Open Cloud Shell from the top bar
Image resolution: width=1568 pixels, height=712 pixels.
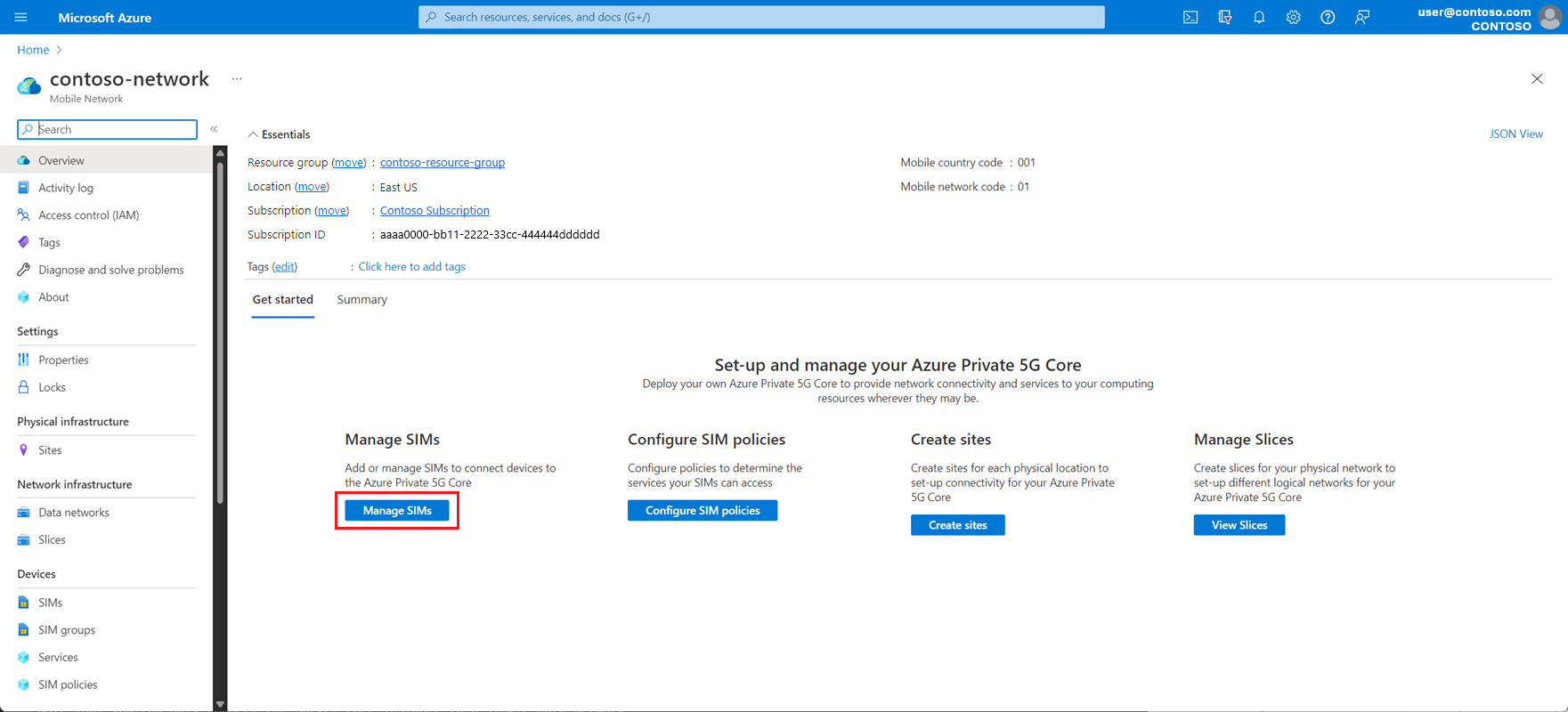point(1190,17)
